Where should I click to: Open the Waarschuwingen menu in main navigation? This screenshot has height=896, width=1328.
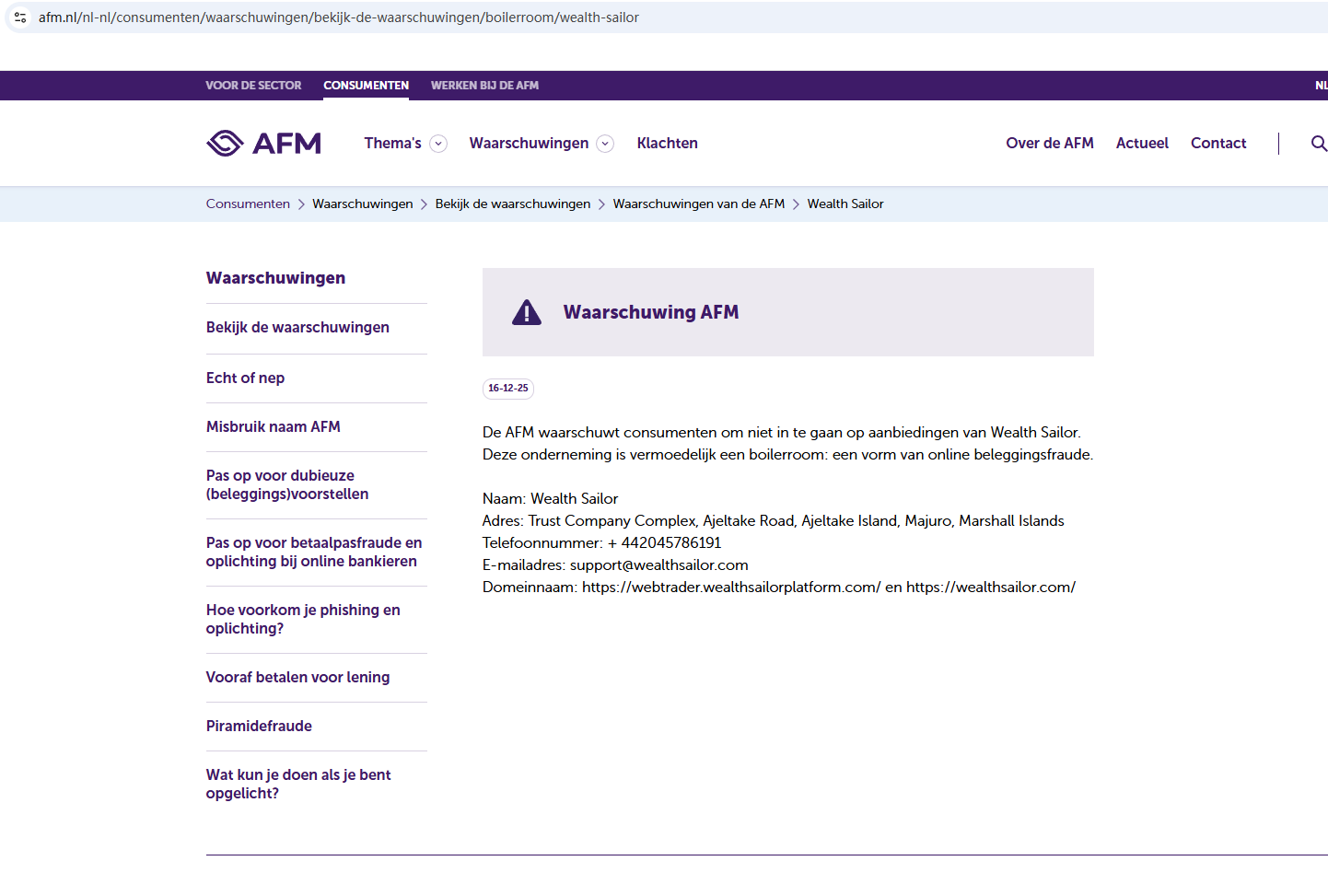coord(529,143)
